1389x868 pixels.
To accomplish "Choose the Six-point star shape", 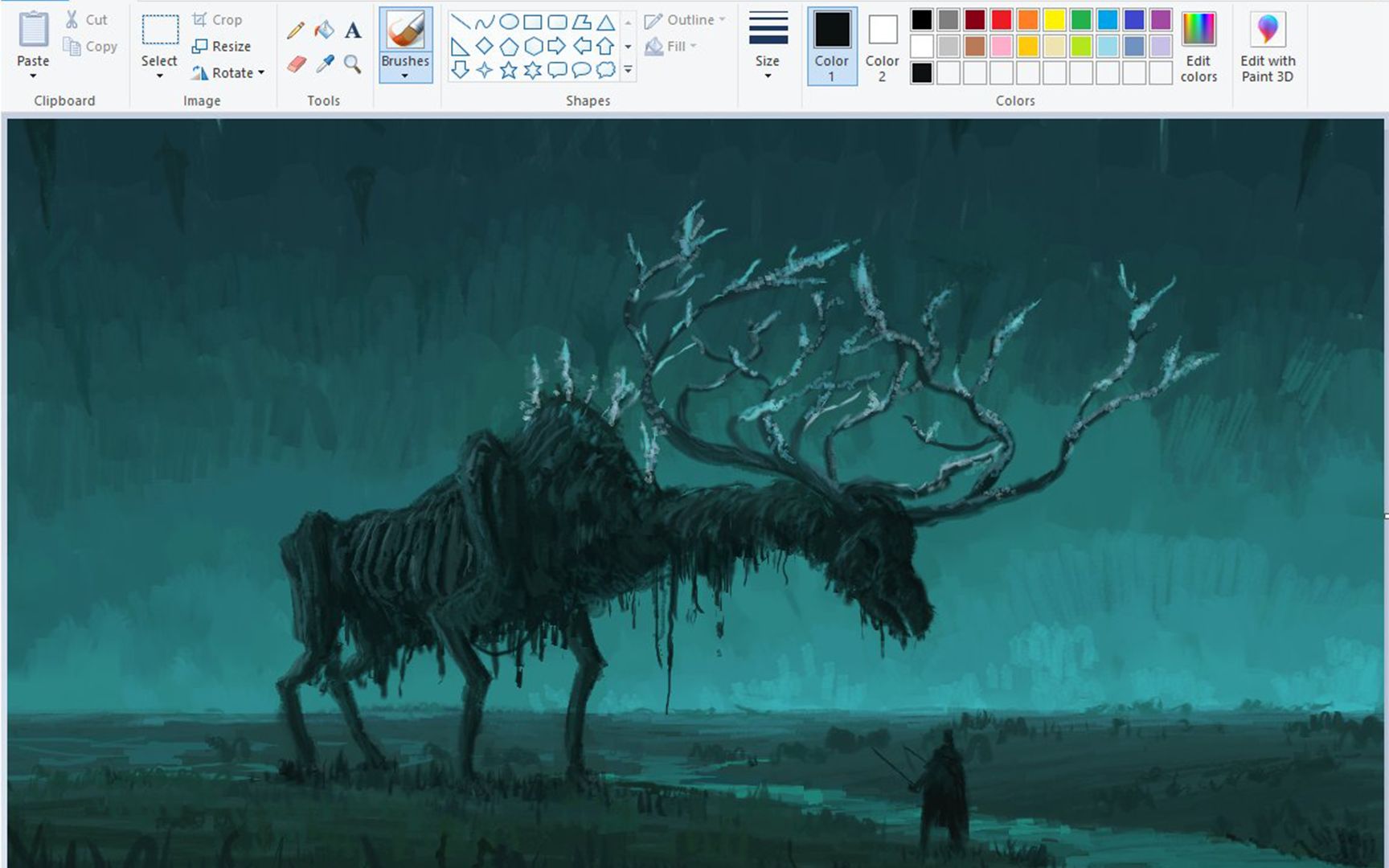I will (x=533, y=70).
